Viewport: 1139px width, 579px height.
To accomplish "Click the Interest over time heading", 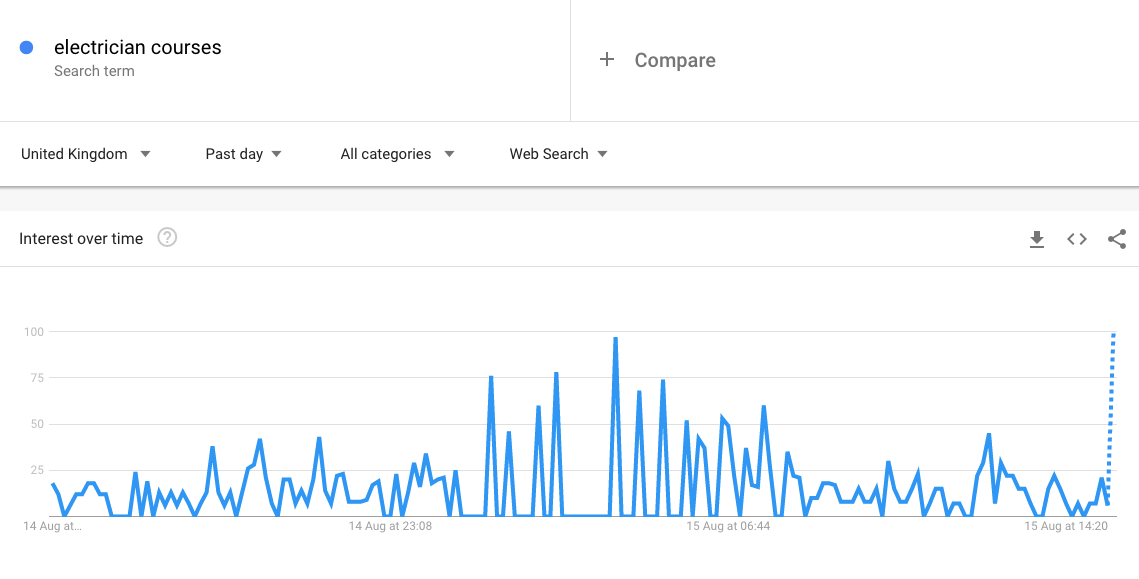I will tap(81, 239).
